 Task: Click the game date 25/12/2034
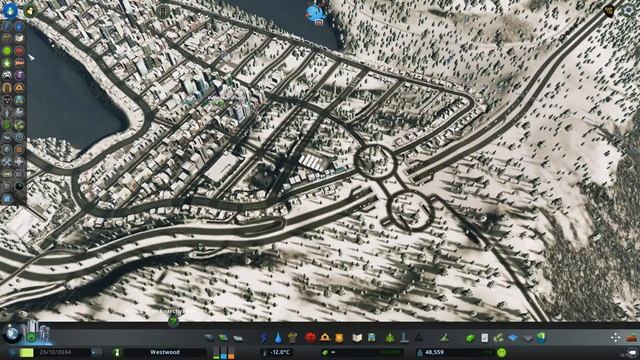[x=55, y=352]
